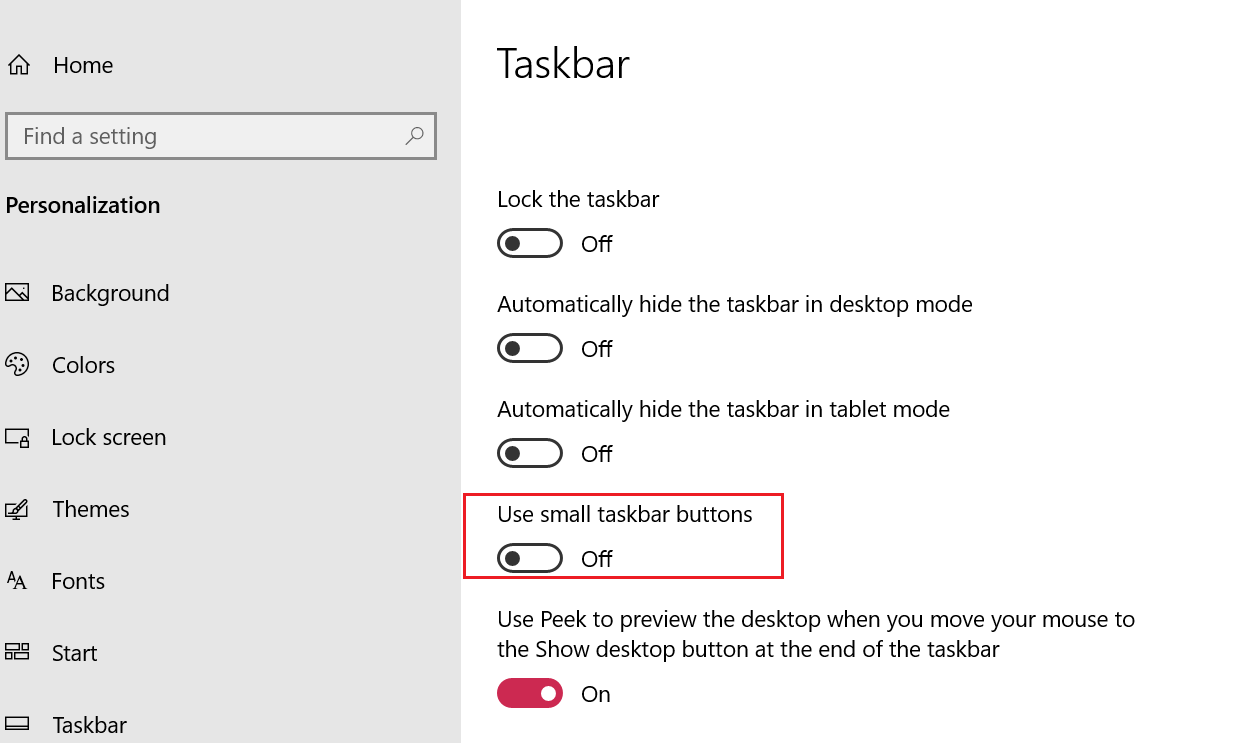Go back to Settings Home
The image size is (1236, 743).
tap(82, 64)
